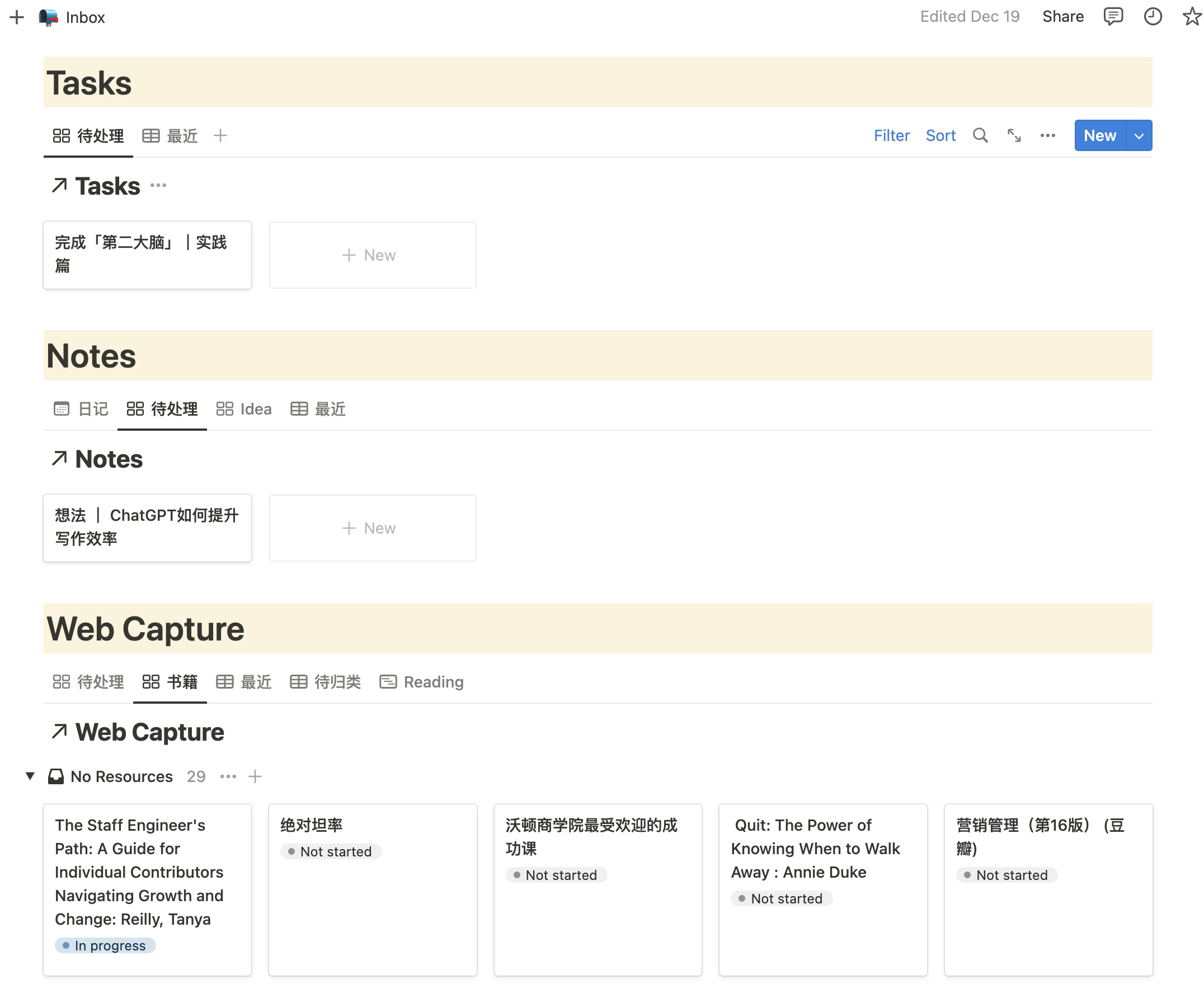Image resolution: width=1204 pixels, height=989 pixels.
Task: Star this page as favorite
Action: point(1191,17)
